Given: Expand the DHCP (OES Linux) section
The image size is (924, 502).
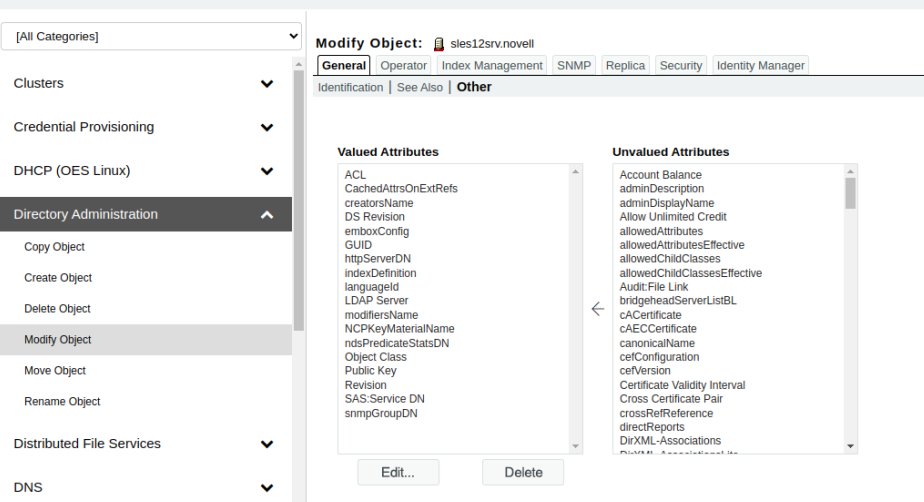Looking at the screenshot, I should click(266, 171).
